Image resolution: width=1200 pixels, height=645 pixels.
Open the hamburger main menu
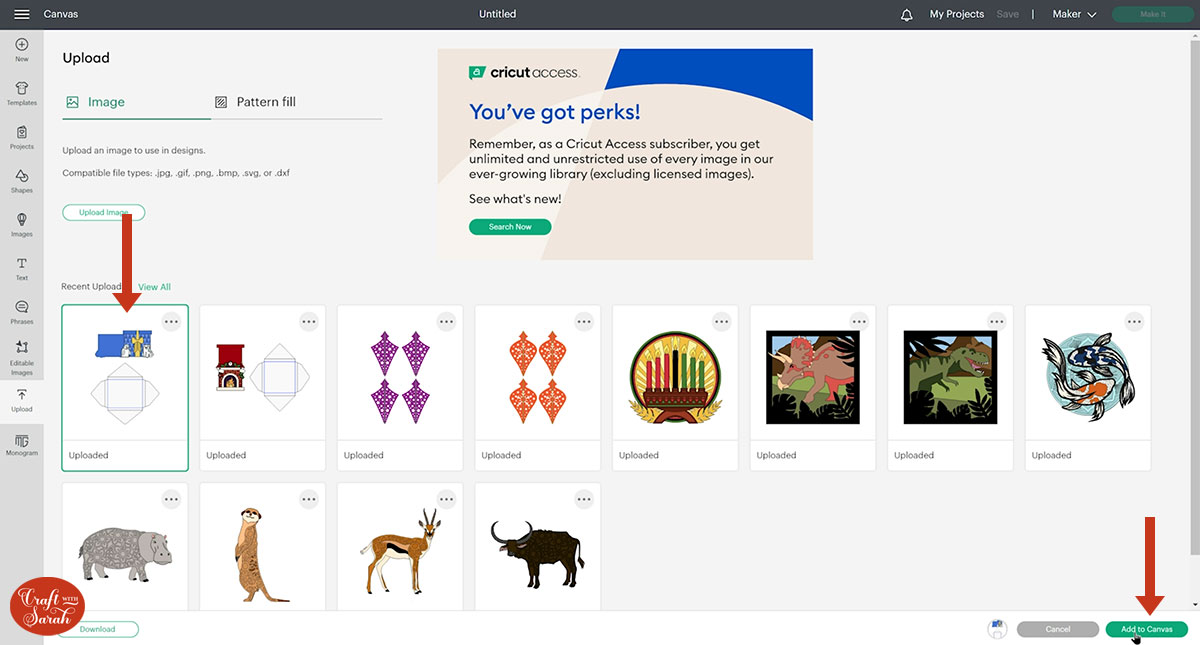[x=21, y=14]
